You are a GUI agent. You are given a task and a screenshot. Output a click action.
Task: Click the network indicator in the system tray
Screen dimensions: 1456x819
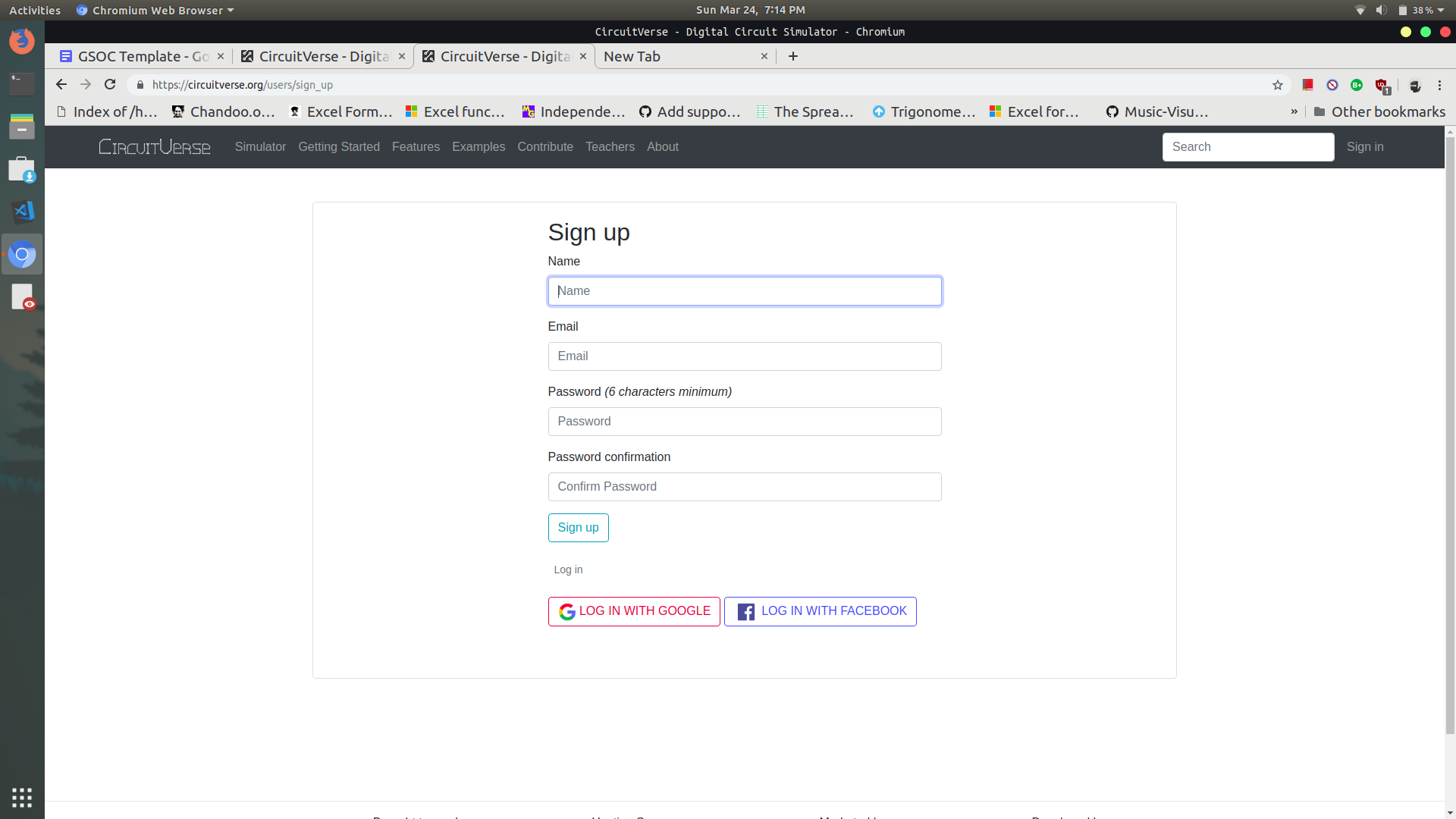(1359, 10)
